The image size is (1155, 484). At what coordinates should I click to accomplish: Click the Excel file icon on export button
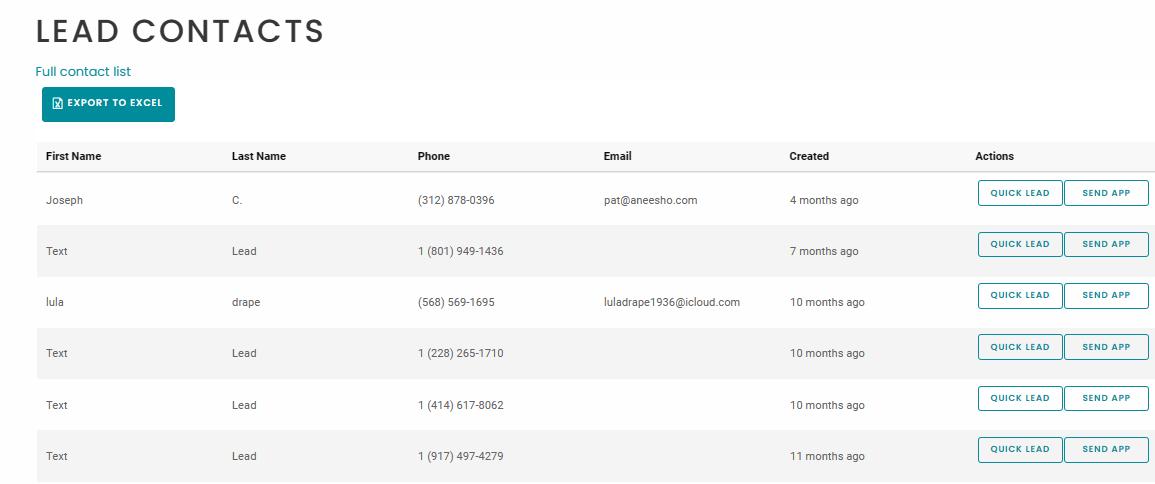pyautogui.click(x=58, y=103)
